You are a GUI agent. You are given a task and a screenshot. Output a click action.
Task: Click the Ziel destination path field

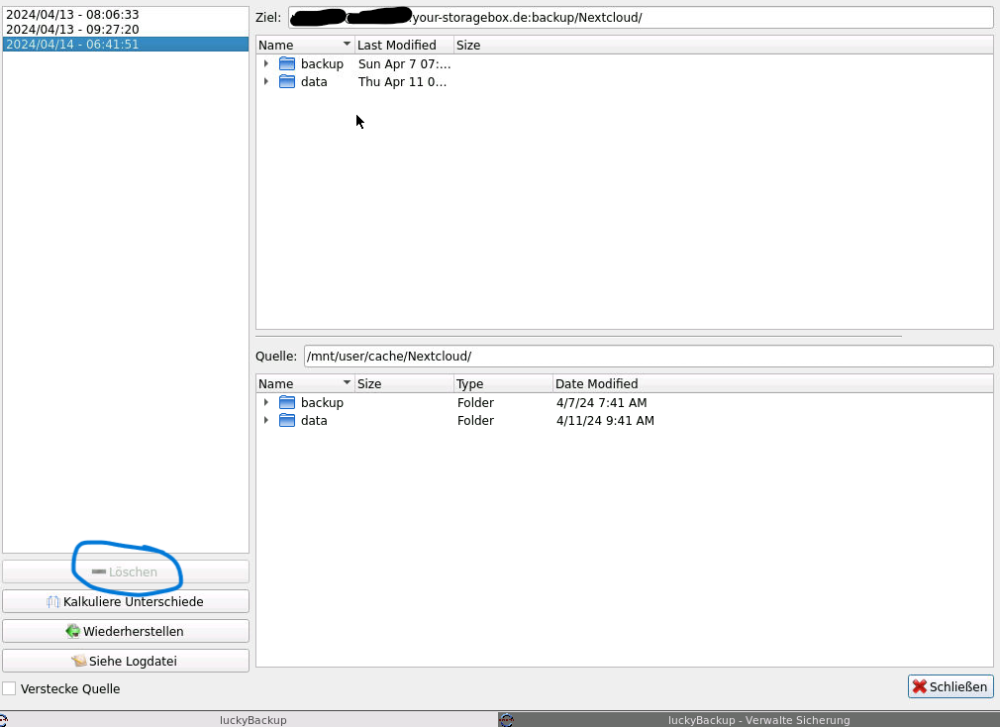[640, 17]
